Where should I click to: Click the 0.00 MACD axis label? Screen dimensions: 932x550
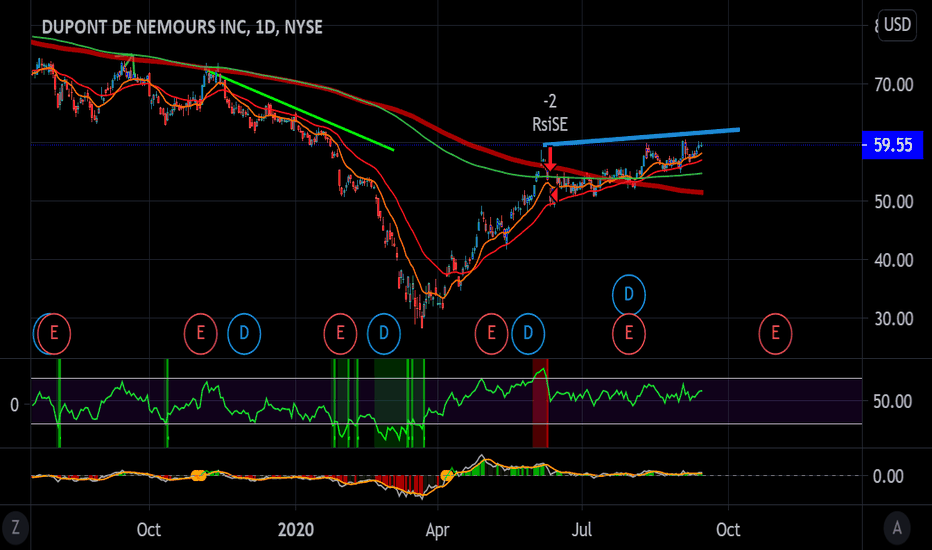(x=888, y=476)
